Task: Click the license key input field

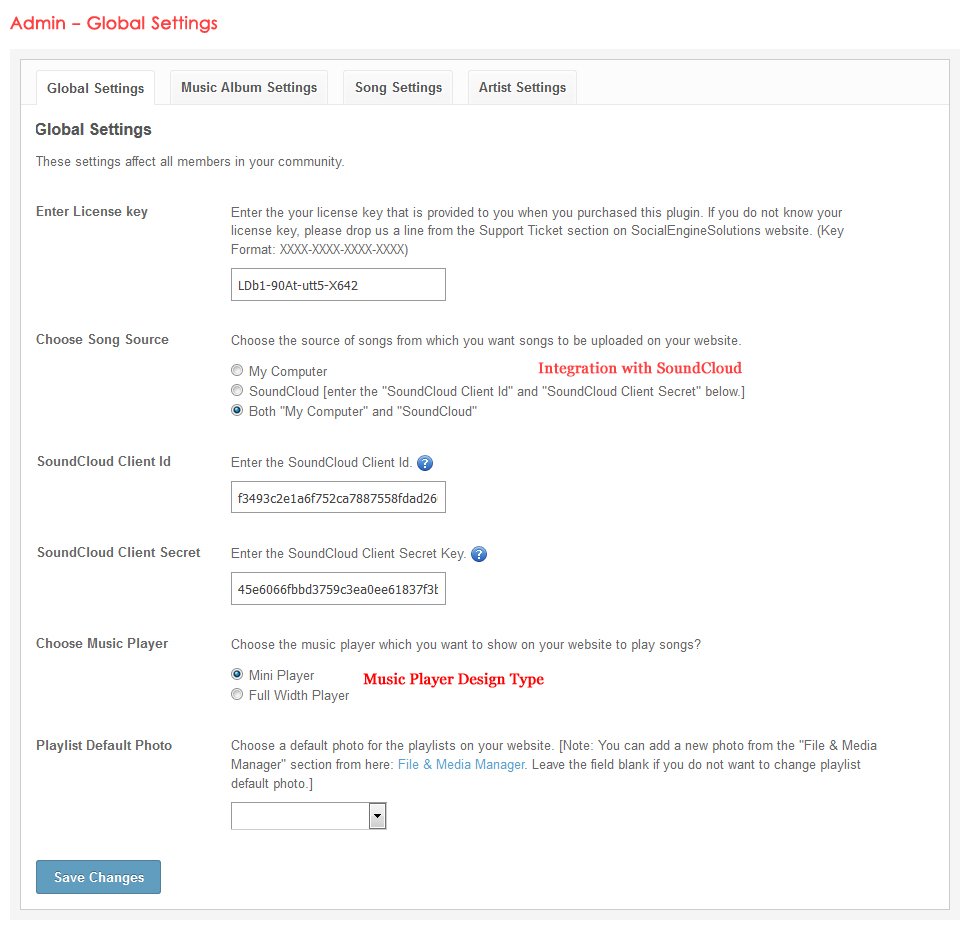Action: (x=338, y=285)
